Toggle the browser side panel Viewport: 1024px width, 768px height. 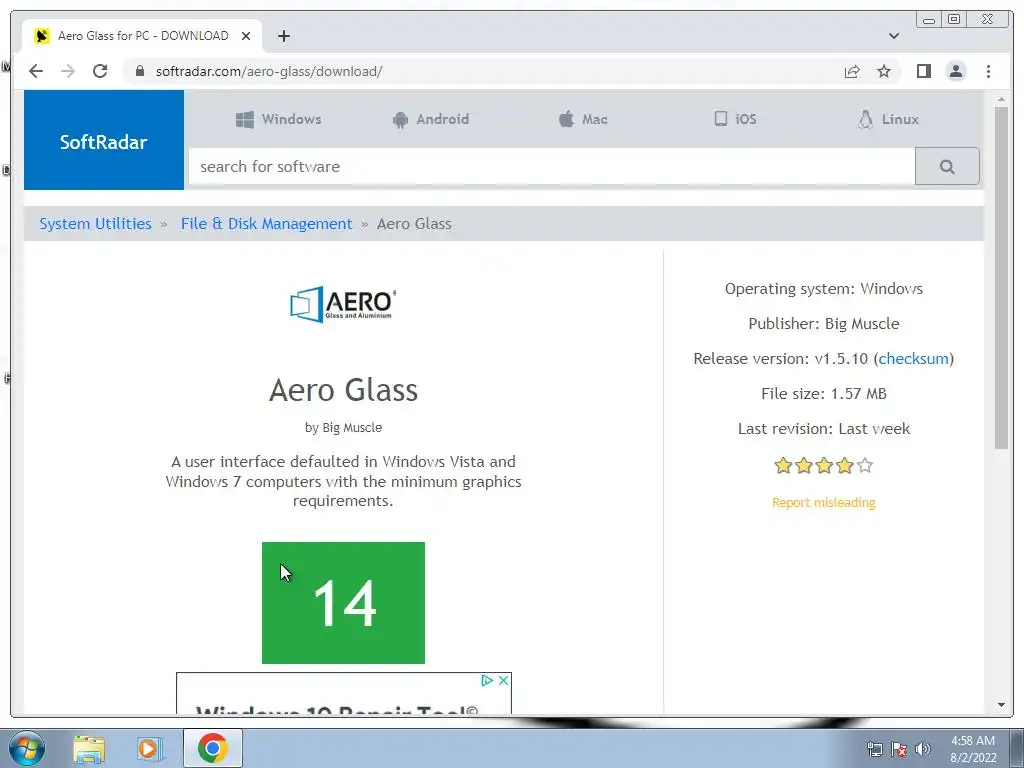pyautogui.click(x=923, y=71)
